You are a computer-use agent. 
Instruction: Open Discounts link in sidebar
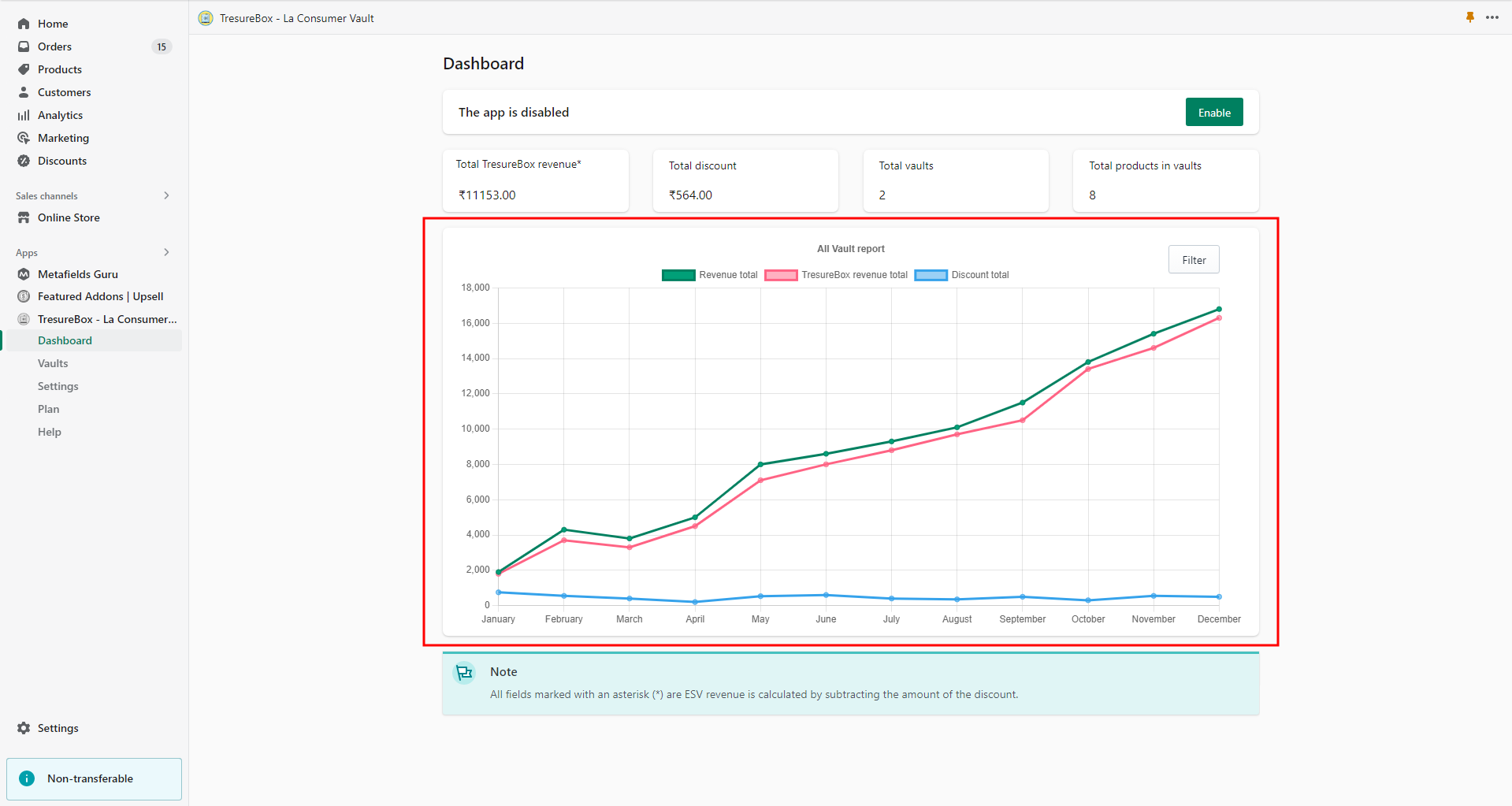tap(62, 161)
